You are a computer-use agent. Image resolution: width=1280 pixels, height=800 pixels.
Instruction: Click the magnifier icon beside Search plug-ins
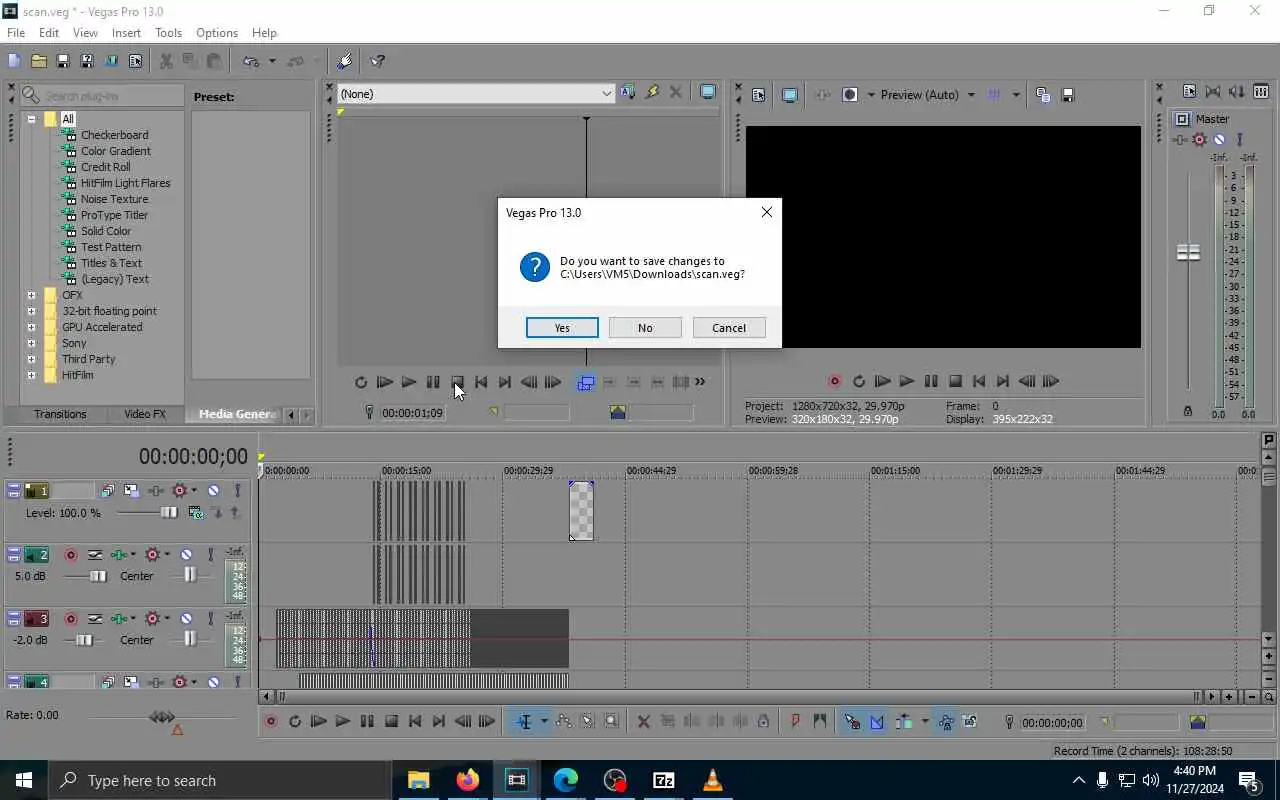point(30,95)
